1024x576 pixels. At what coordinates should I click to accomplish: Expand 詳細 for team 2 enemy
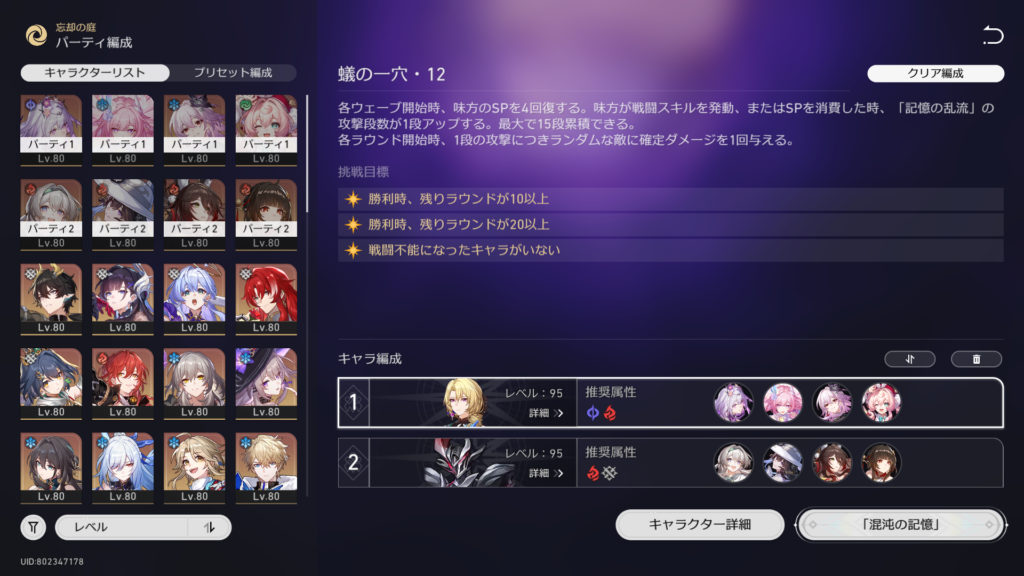click(546, 473)
